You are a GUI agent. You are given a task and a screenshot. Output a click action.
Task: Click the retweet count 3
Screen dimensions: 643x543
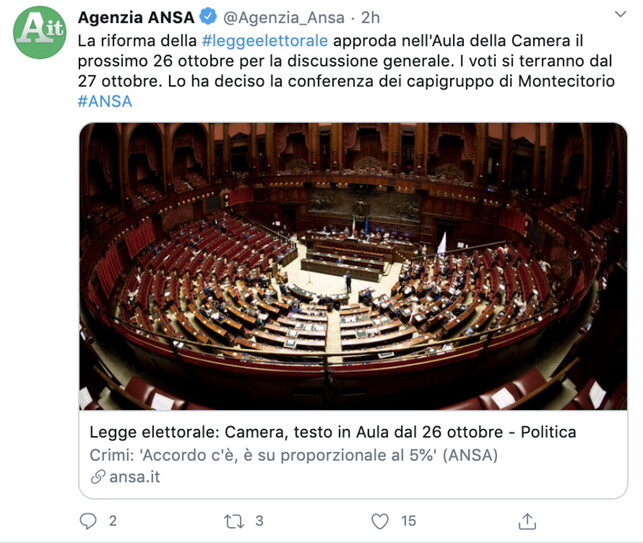[x=259, y=521]
